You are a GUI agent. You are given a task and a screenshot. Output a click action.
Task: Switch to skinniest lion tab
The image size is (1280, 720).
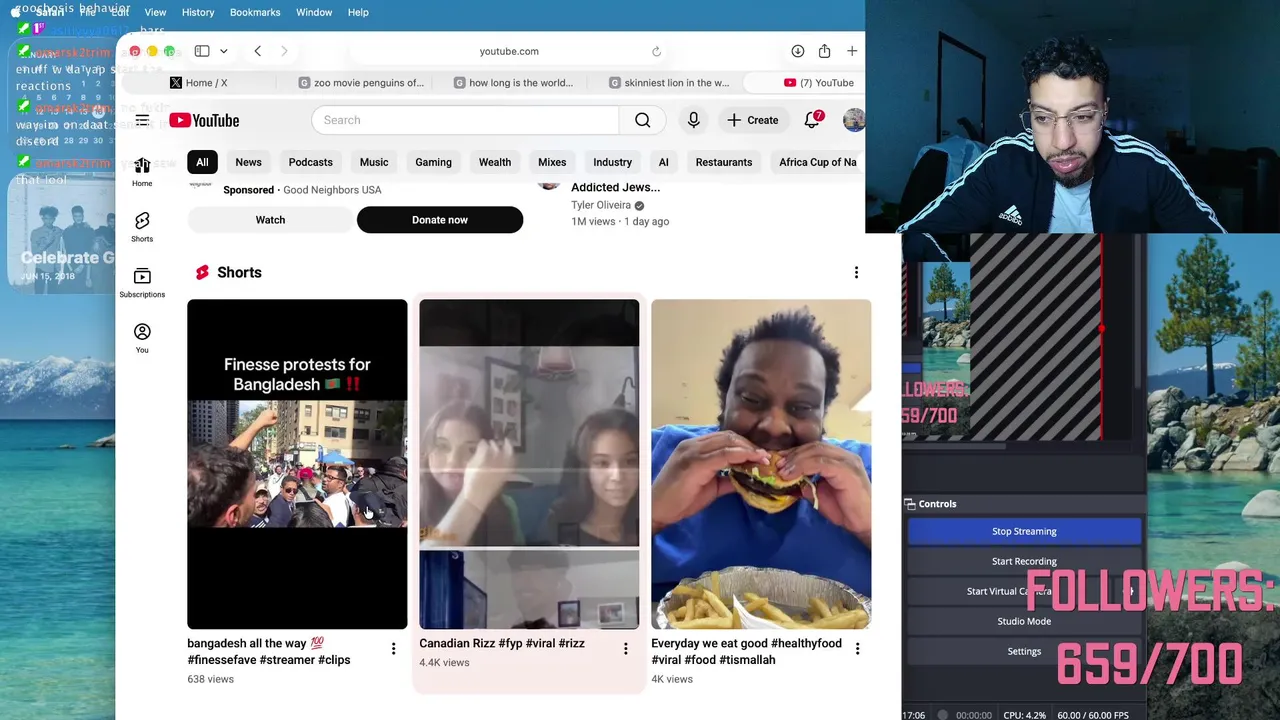669,83
